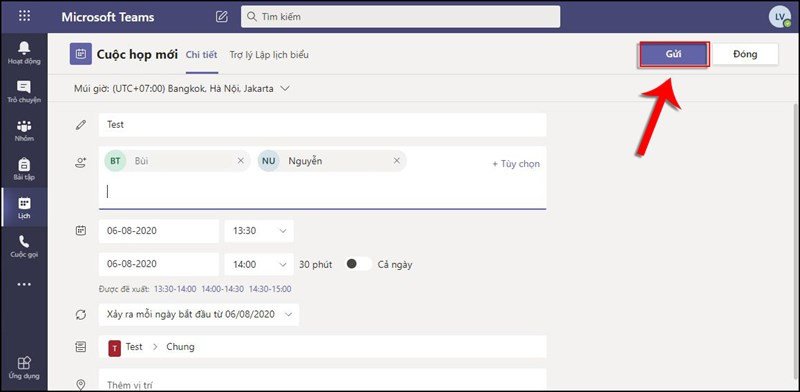Click the recurrence arrows icon
Screen dimensions: 800x392
81,314
